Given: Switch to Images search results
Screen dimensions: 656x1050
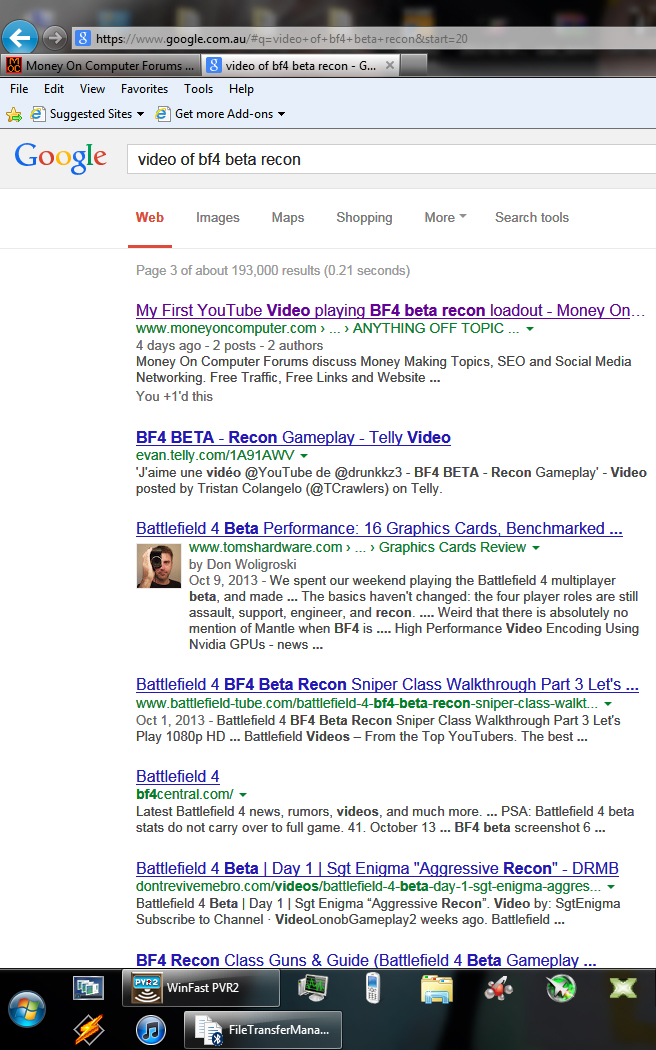Looking at the screenshot, I should [x=218, y=217].
